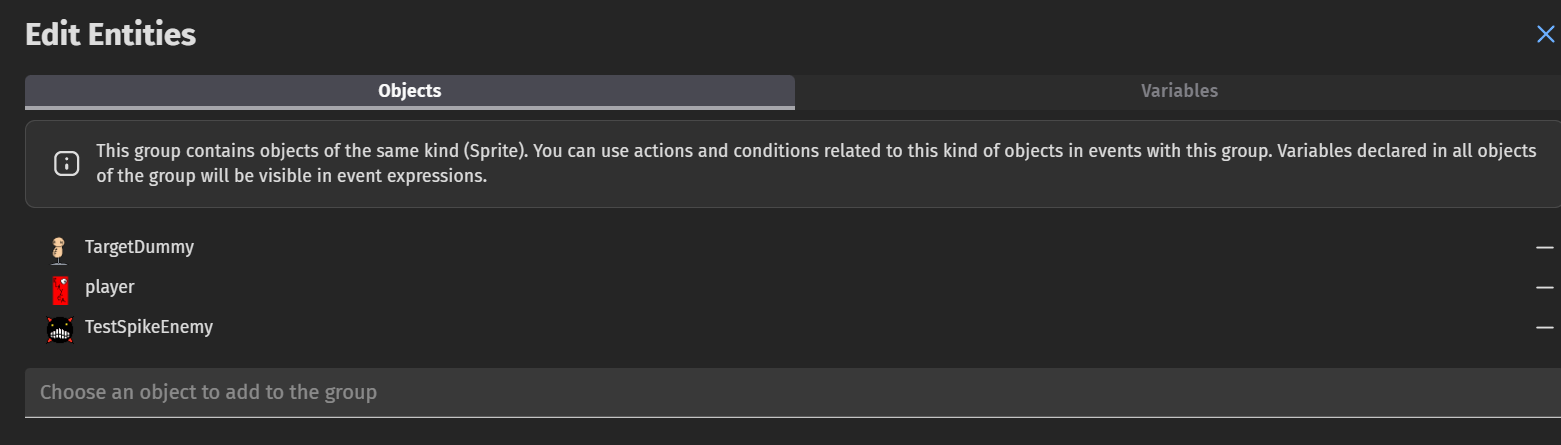
Task: Remove TargetDummy from the group using its dash
Action: click(x=1545, y=247)
